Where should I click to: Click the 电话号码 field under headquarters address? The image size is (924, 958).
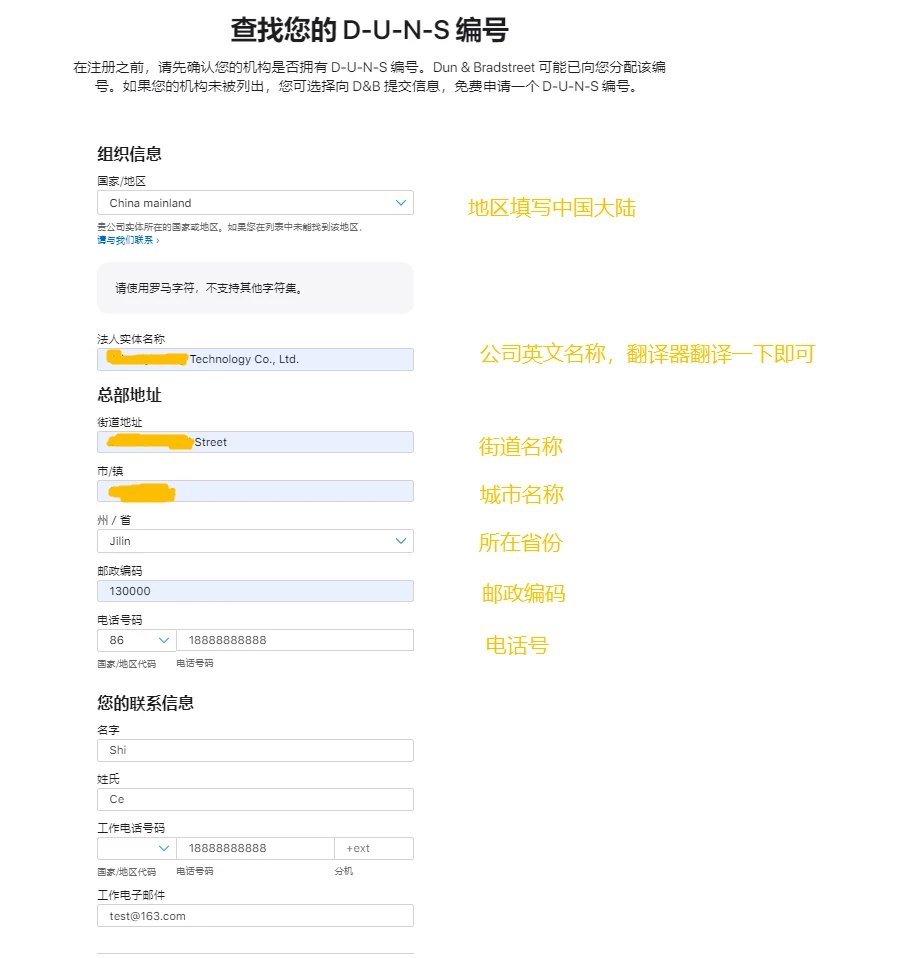click(x=294, y=640)
